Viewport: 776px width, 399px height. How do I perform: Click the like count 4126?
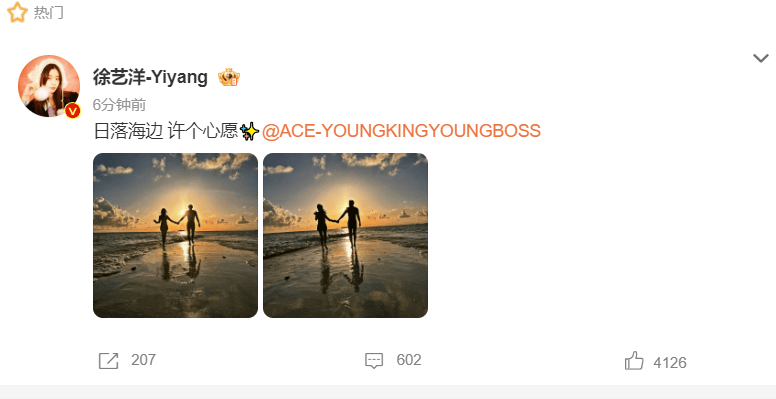pos(670,363)
